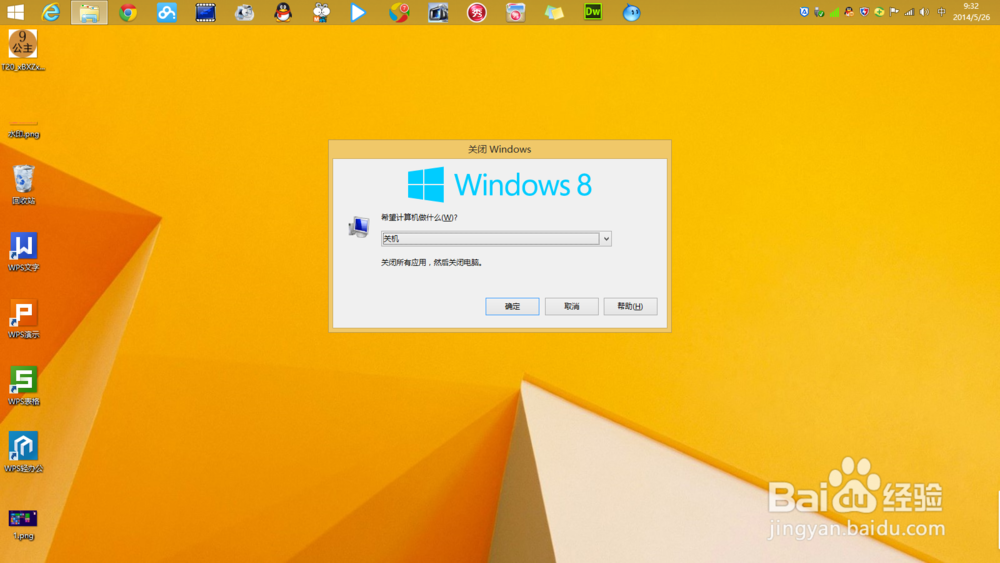Click text 关闭所有应用，然后关闭电脑。
This screenshot has width=1000, height=563.
click(432, 262)
